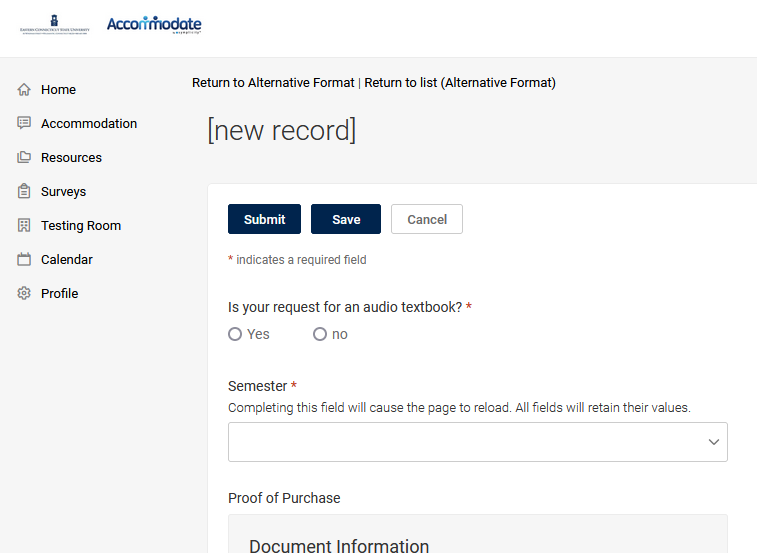
Task: Open the Surveys menu item
Action: [63, 192]
